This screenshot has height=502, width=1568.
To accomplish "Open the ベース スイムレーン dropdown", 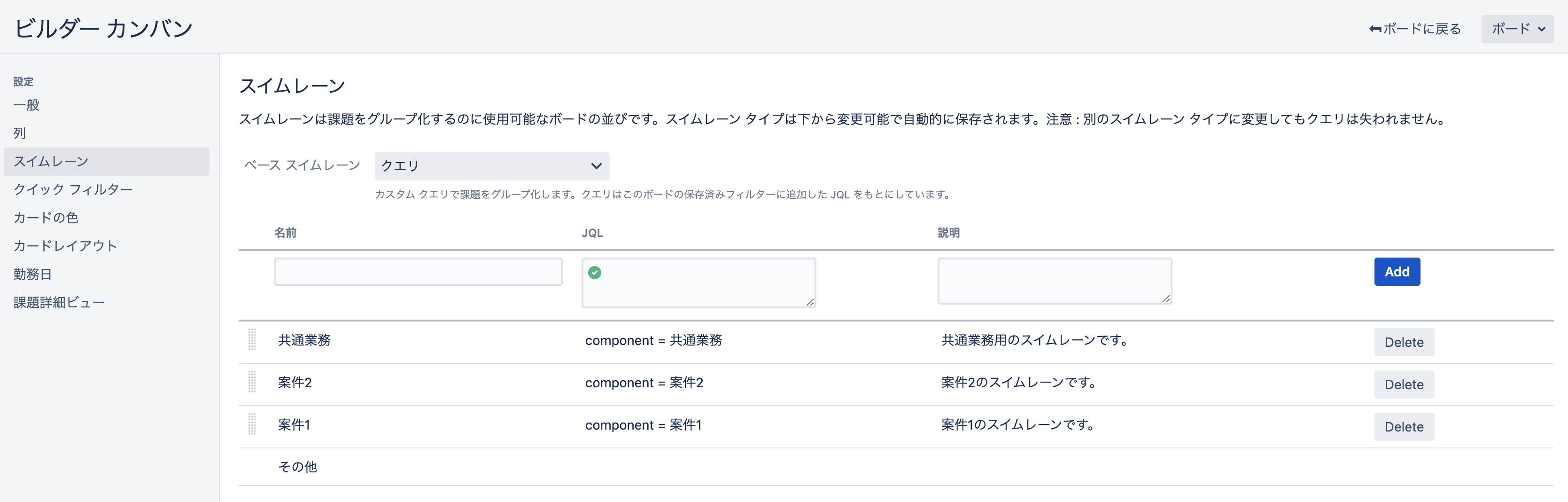I will click(492, 166).
